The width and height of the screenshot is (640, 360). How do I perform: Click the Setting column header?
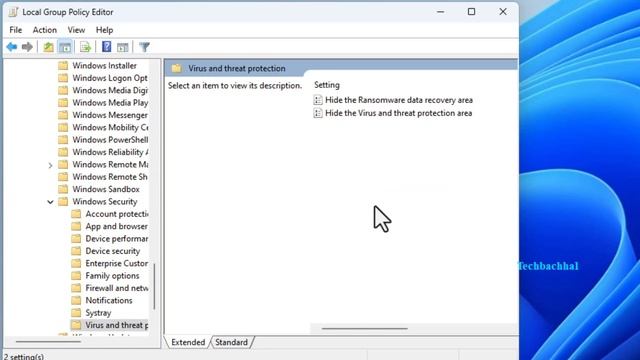coord(327,85)
